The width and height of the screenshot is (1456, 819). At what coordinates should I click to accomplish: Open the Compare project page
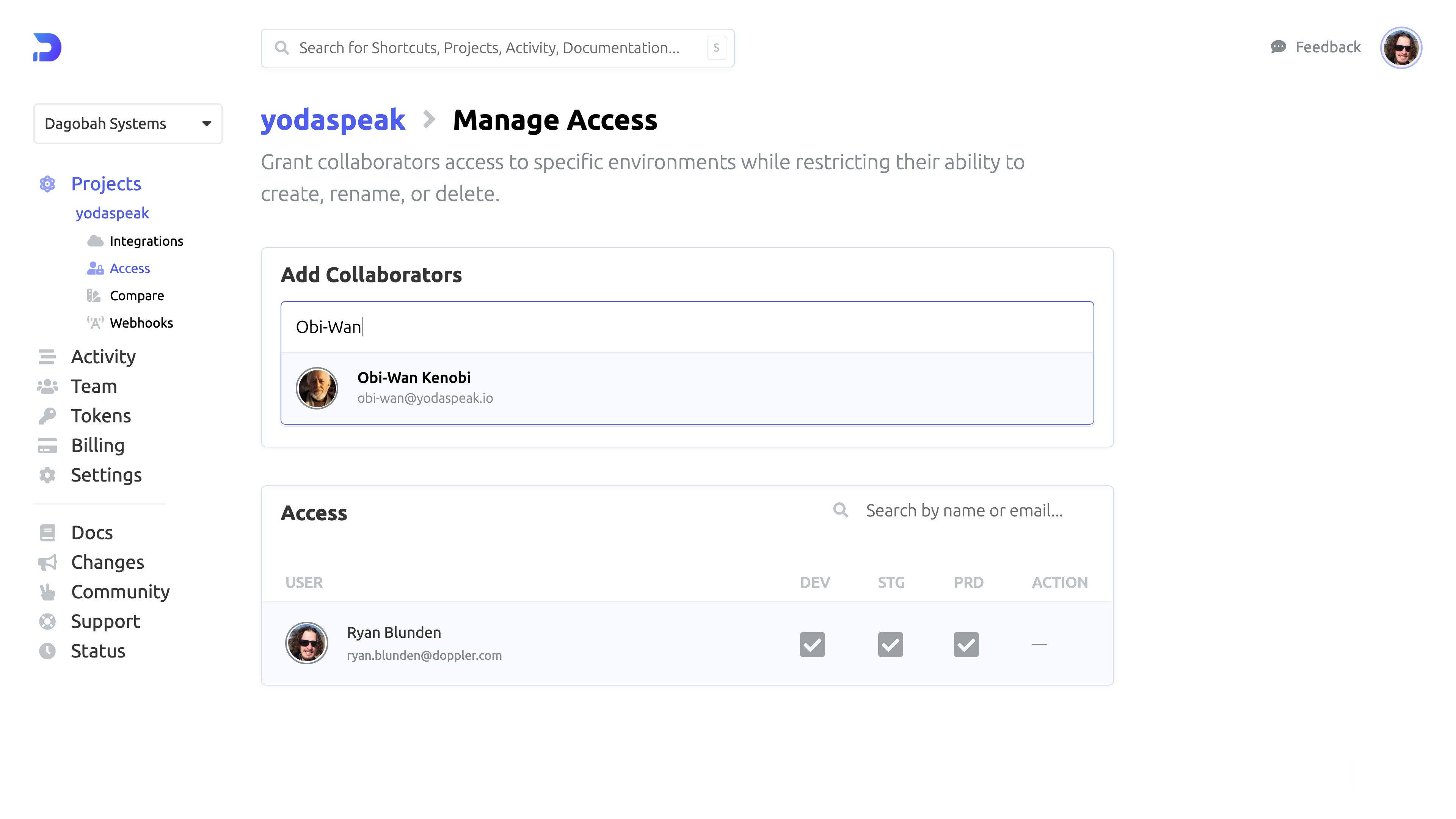click(x=137, y=296)
